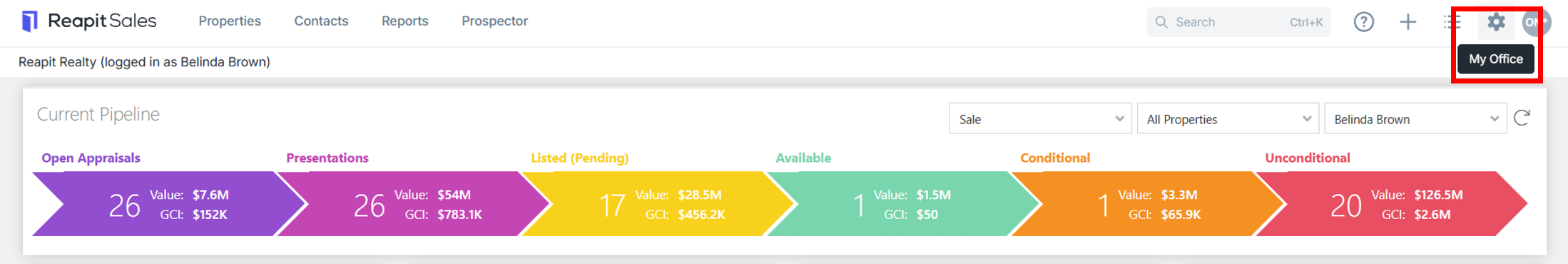
Task: Select the green Available pipeline stage
Action: point(902,204)
